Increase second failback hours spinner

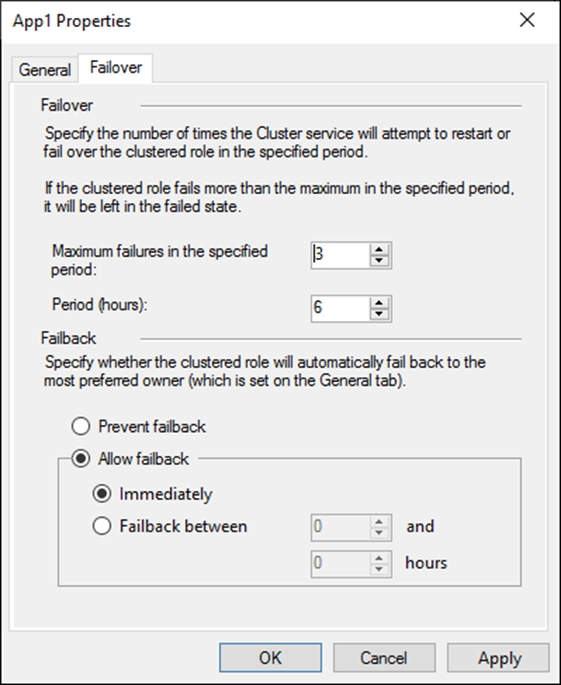[x=379, y=558]
